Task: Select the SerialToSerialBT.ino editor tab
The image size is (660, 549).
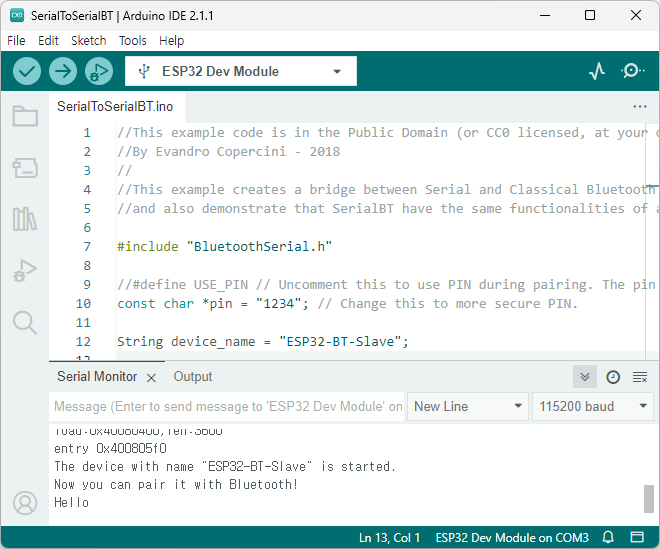Action: [x=115, y=107]
